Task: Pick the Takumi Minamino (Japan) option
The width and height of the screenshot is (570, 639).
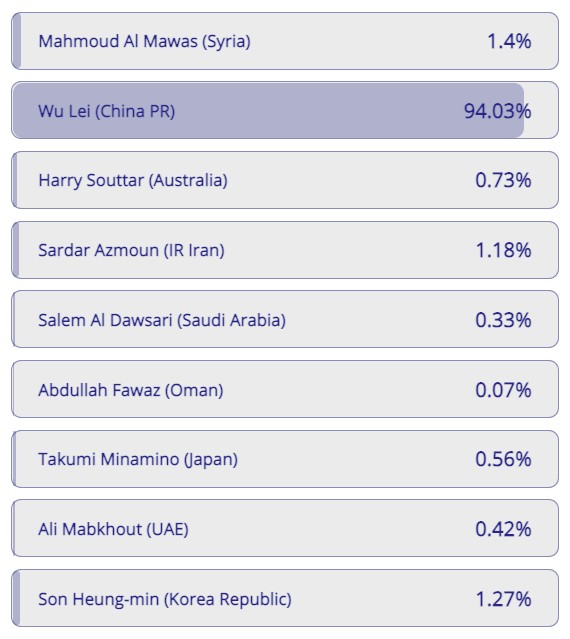Action: point(285,459)
